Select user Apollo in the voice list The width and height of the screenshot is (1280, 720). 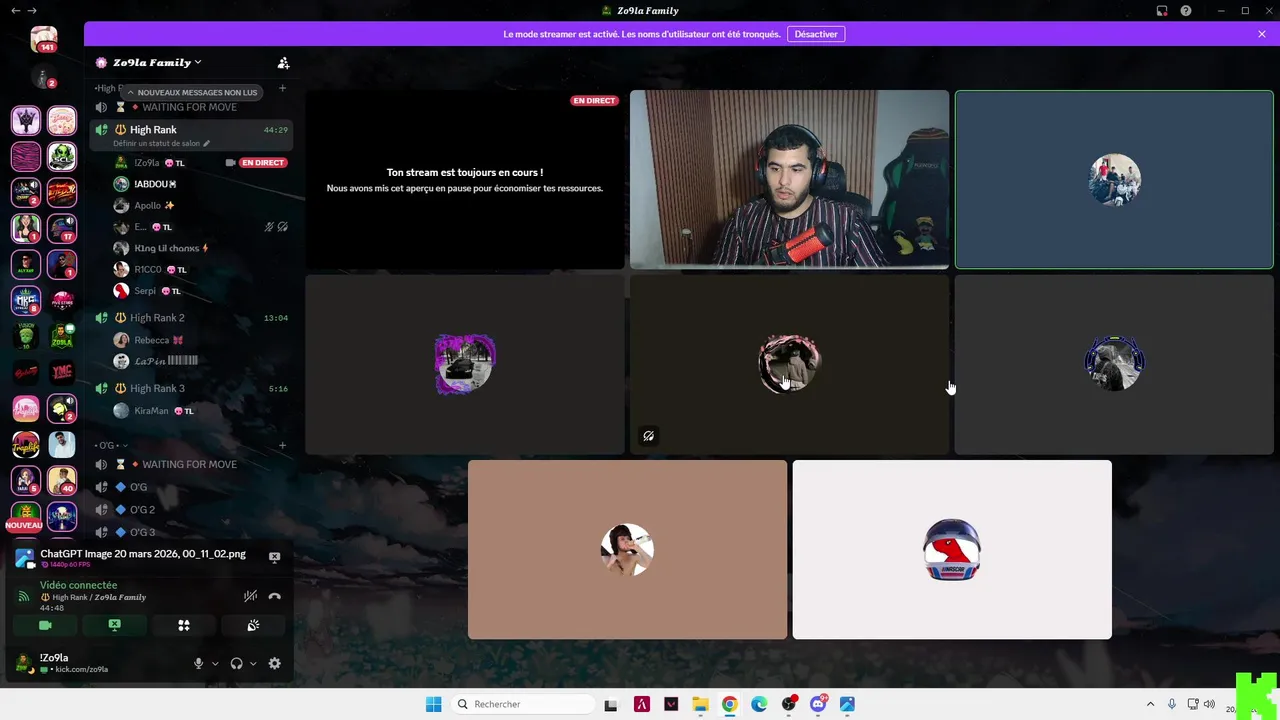(x=200, y=205)
